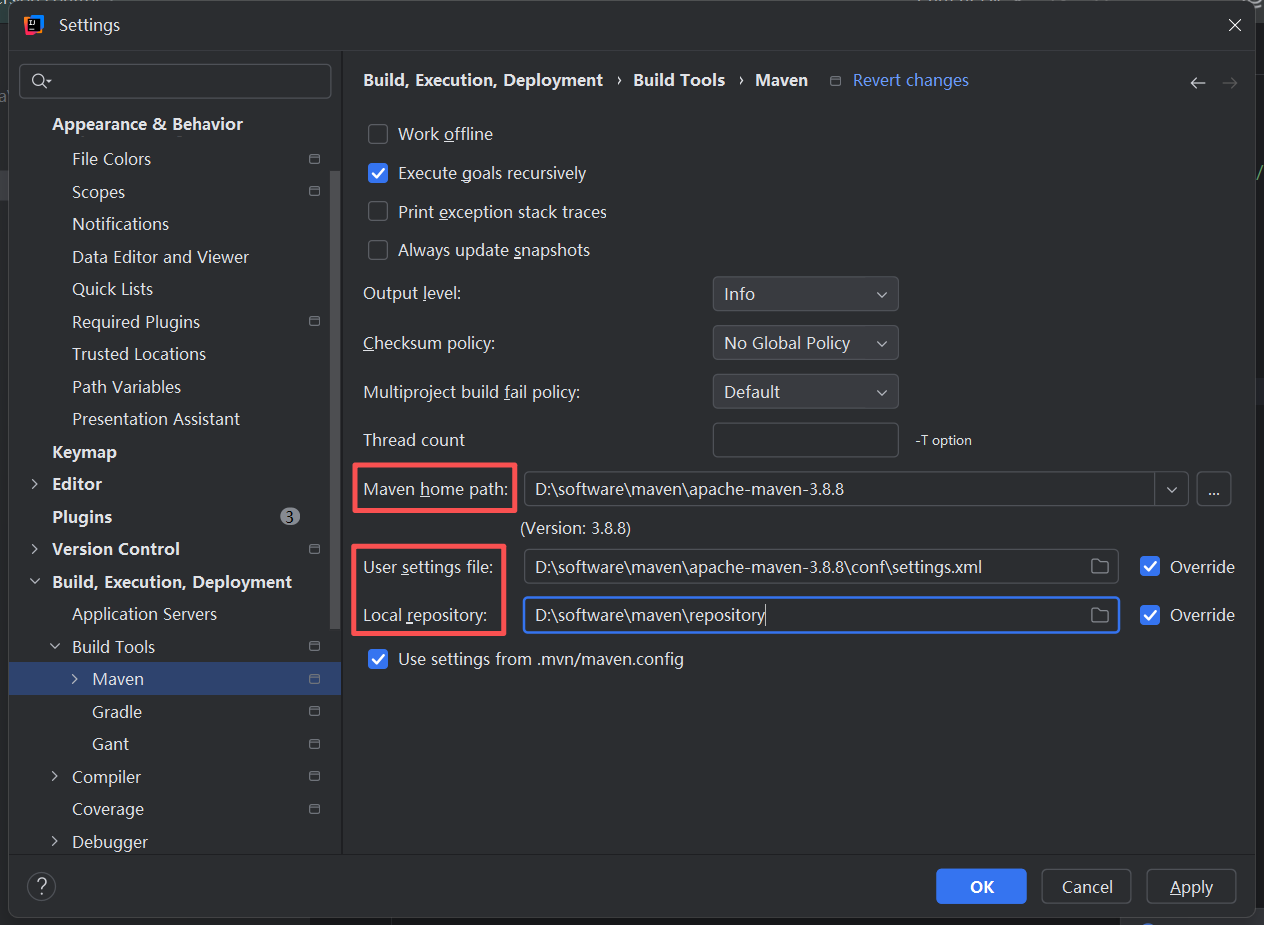Click project-level icon beside Version Control
The height and width of the screenshot is (925, 1264).
(314, 549)
